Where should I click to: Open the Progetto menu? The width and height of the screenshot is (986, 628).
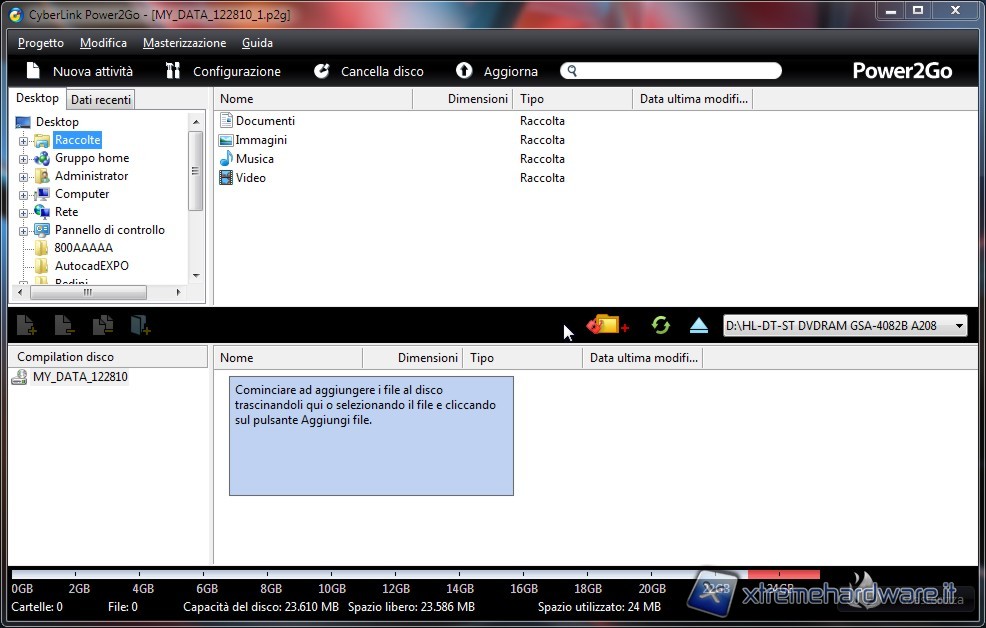(41, 43)
